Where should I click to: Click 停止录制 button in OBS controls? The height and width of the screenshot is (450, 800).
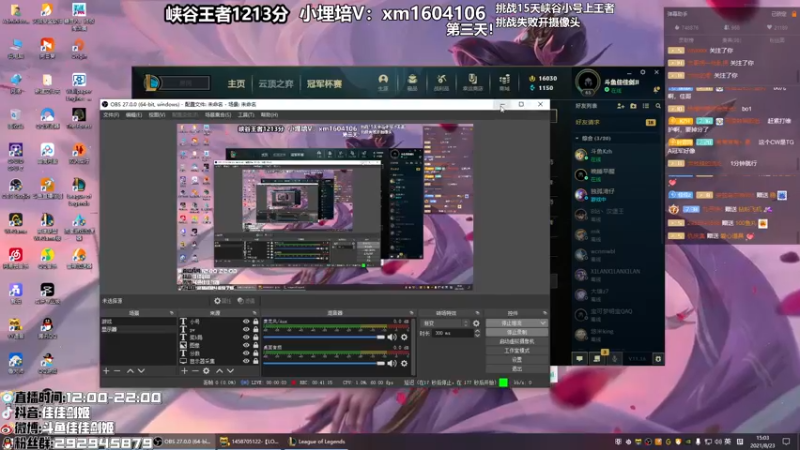pos(517,332)
